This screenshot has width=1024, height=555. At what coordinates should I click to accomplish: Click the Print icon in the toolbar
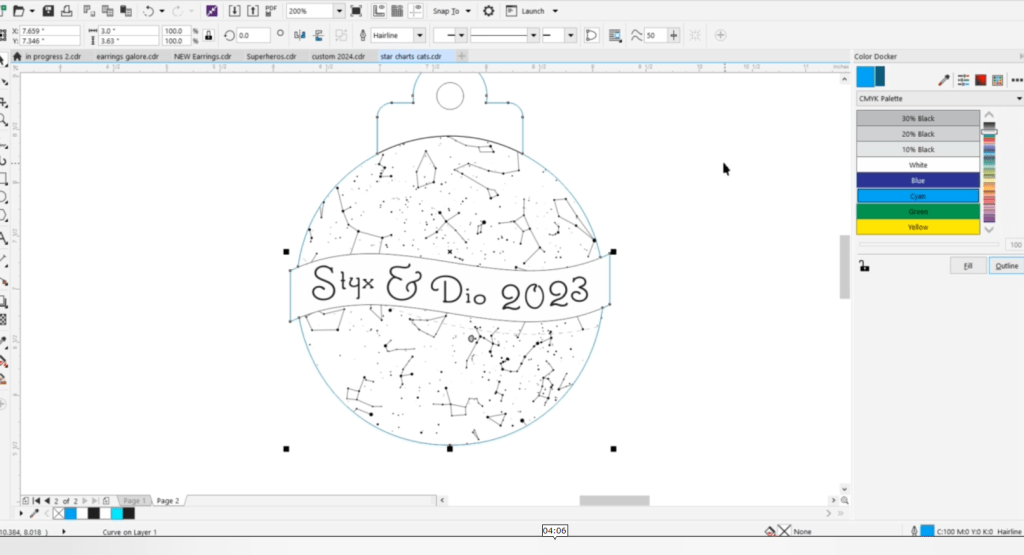point(69,11)
